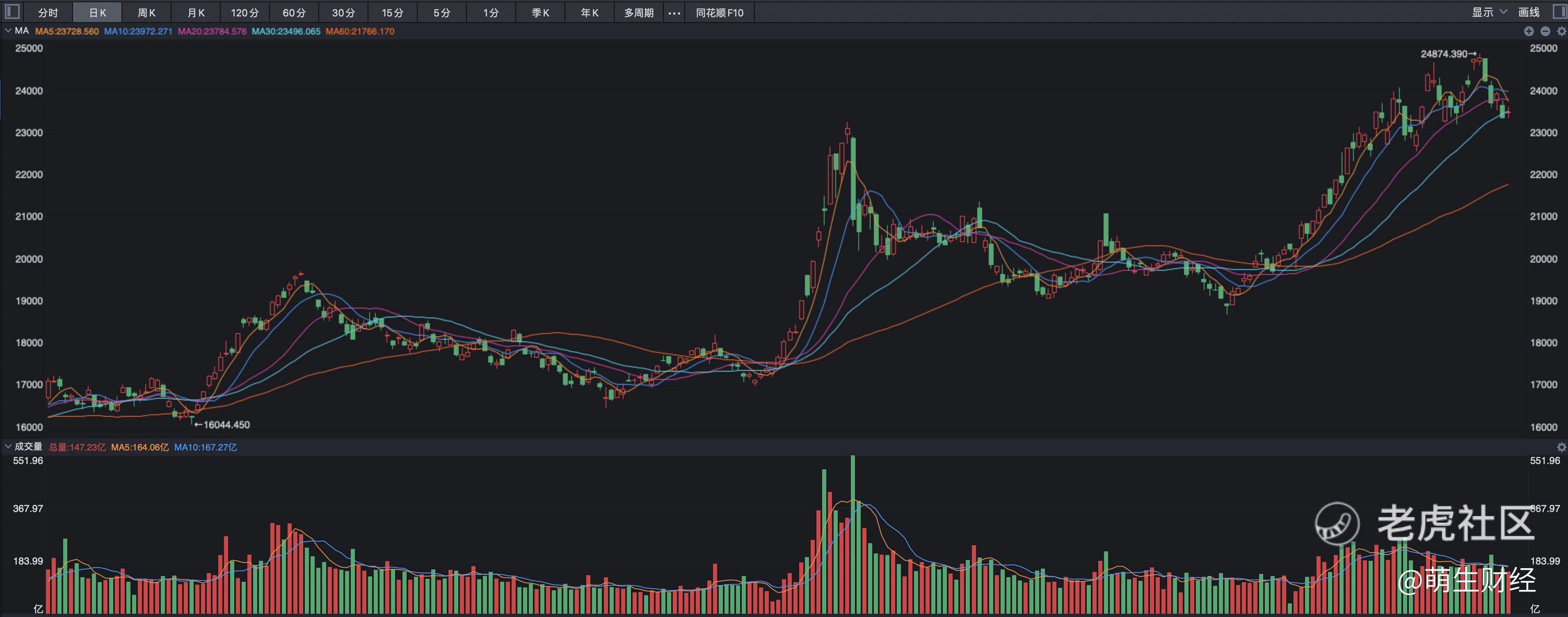Open the three-dots more periods menu
Viewport: 1568px width, 617px height.
[x=674, y=13]
